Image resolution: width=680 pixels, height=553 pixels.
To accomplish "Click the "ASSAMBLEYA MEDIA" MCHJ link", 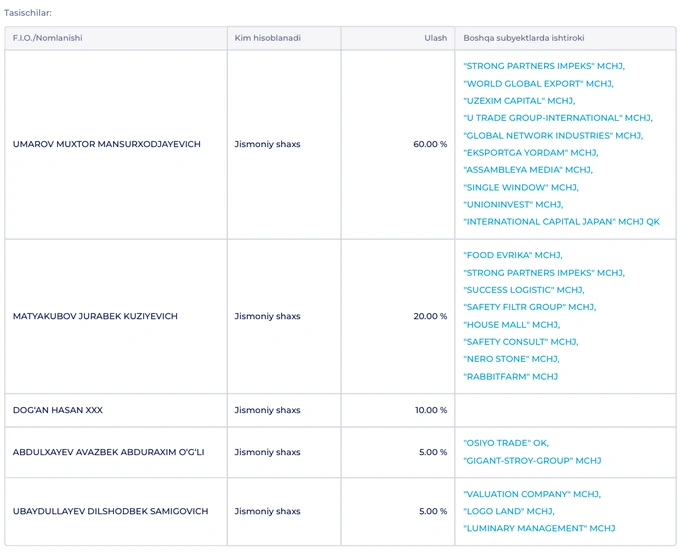I will [527, 170].
